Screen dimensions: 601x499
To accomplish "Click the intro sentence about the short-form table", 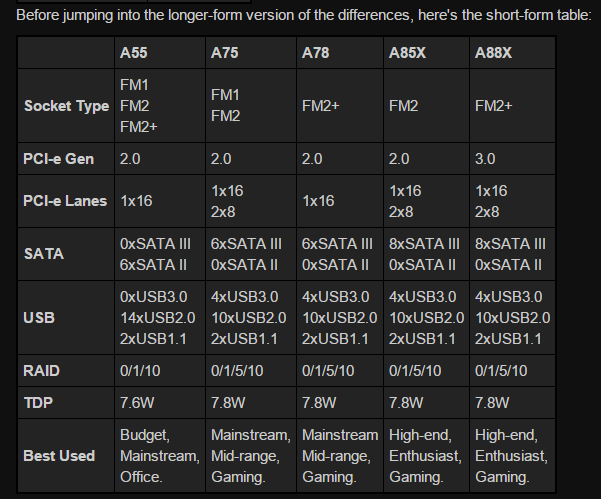I will pyautogui.click(x=304, y=16).
